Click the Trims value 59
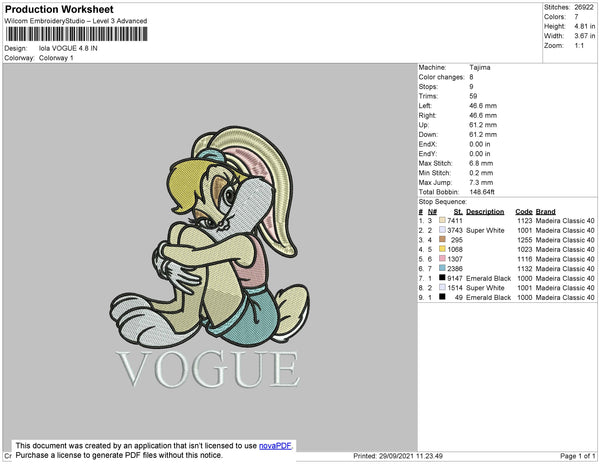 [x=473, y=96]
